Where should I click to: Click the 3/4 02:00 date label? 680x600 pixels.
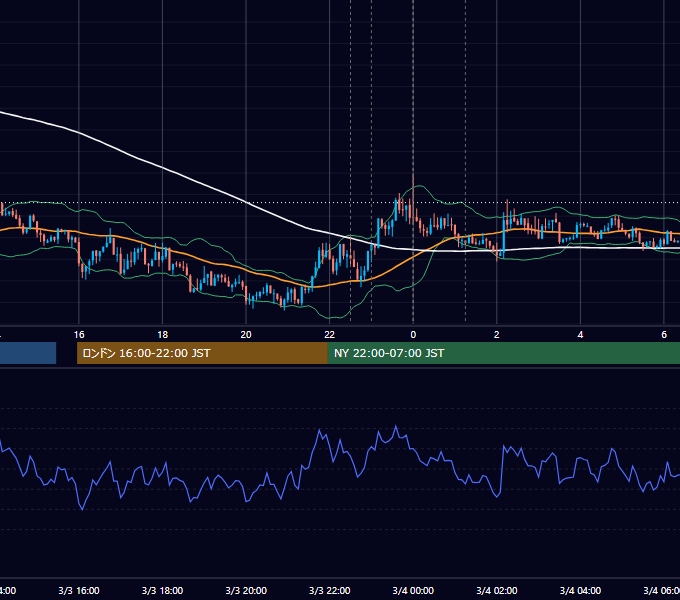[x=497, y=591]
